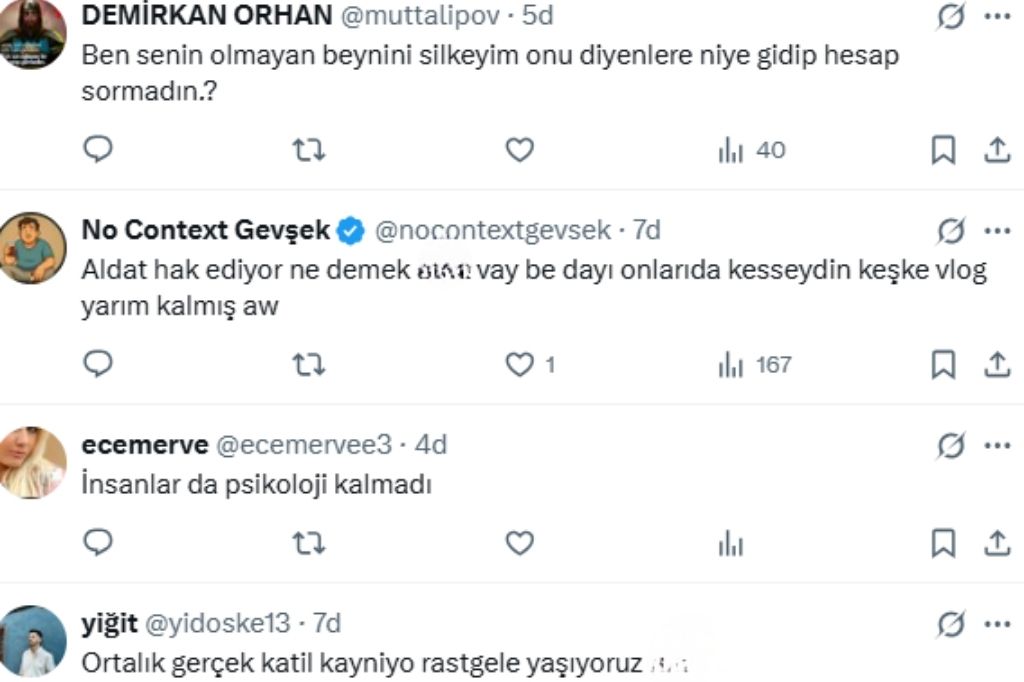The width and height of the screenshot is (1024, 682).
Task: Open more options on DEMİRKAN ORHAN's tweet
Action: point(997,17)
